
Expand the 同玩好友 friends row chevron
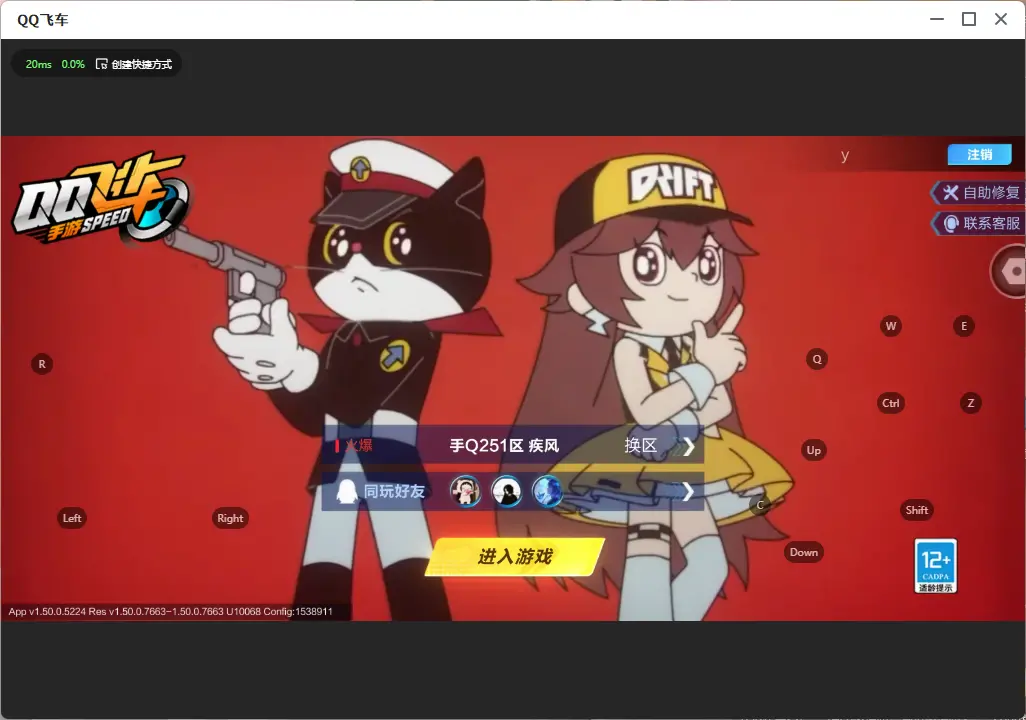click(687, 492)
